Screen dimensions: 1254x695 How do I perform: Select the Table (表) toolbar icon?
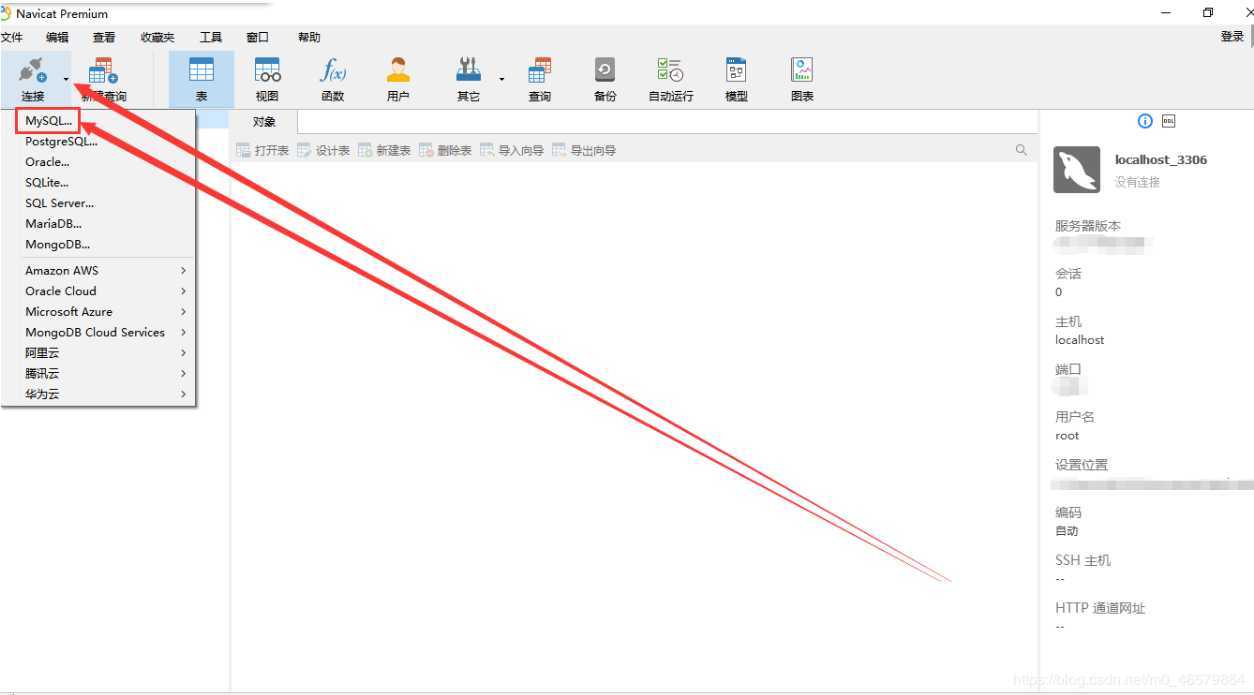pos(201,70)
